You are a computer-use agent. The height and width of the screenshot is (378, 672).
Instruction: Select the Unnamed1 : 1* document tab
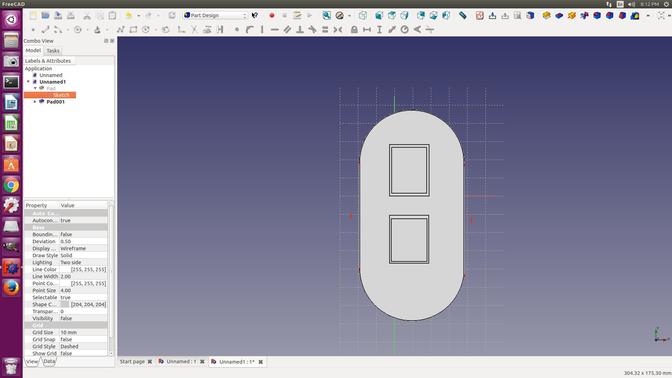(237, 362)
